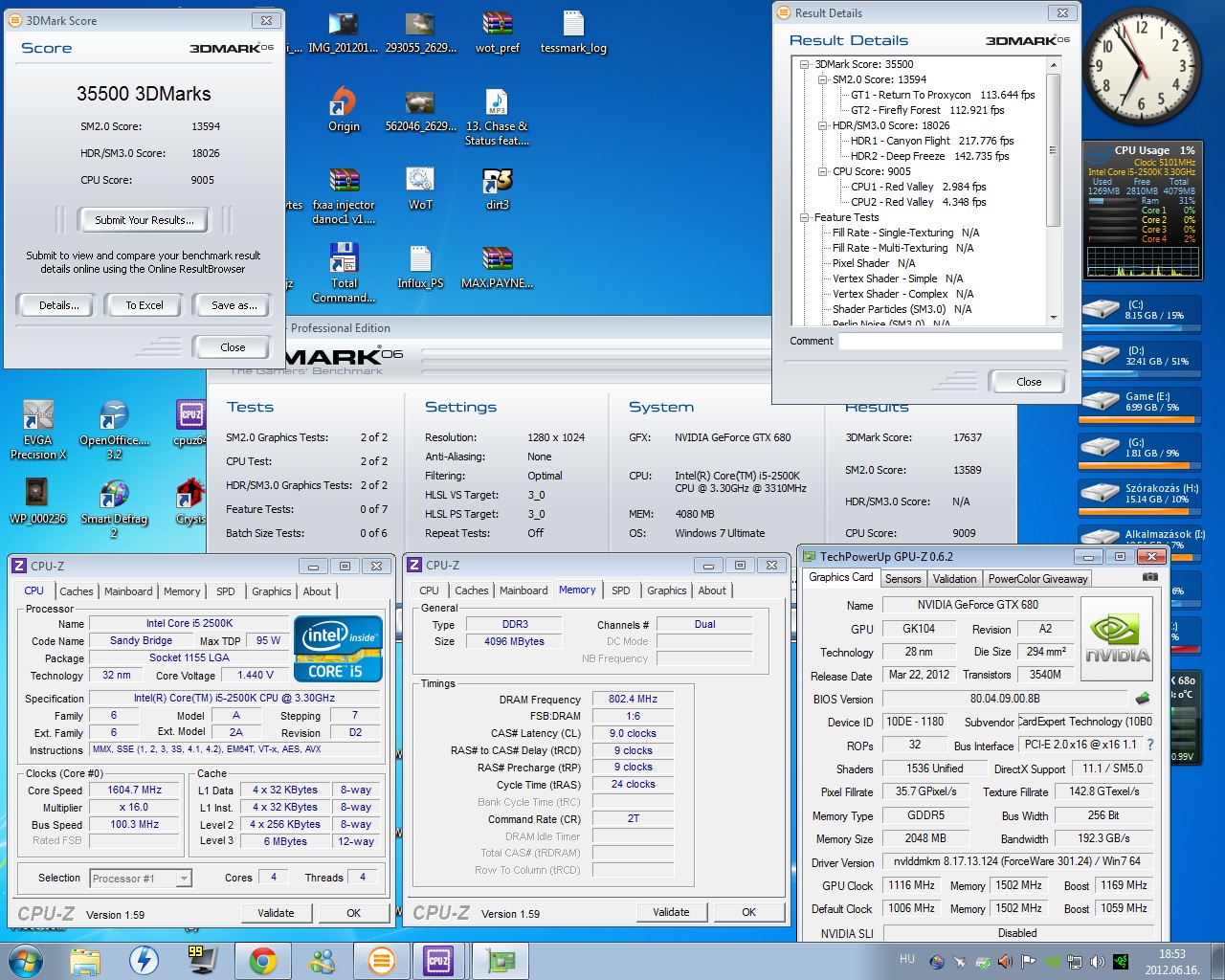Collapse the Feature Tests tree node
The image size is (1225, 980).
coord(805,217)
